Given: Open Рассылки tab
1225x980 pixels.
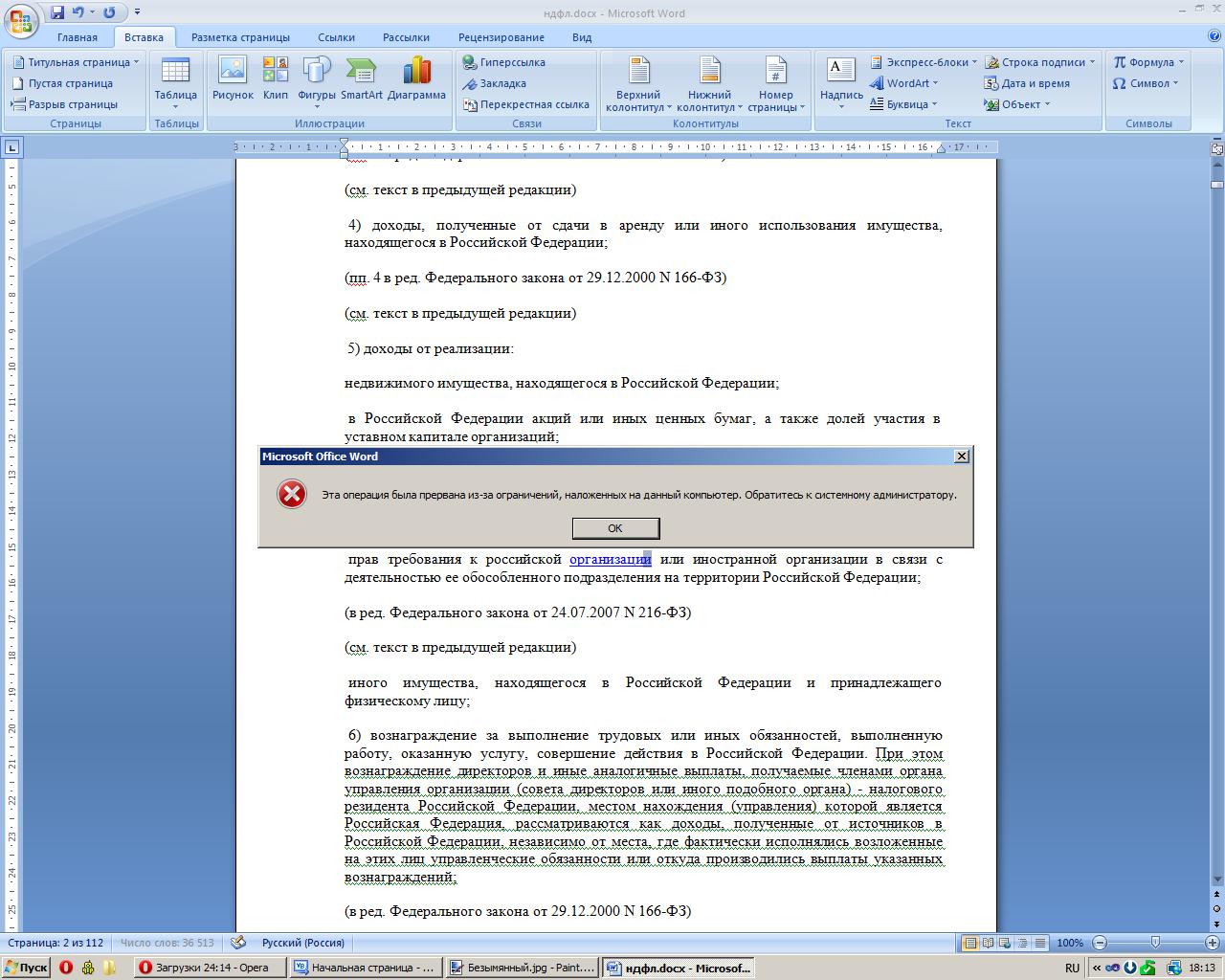Looking at the screenshot, I should click(406, 37).
